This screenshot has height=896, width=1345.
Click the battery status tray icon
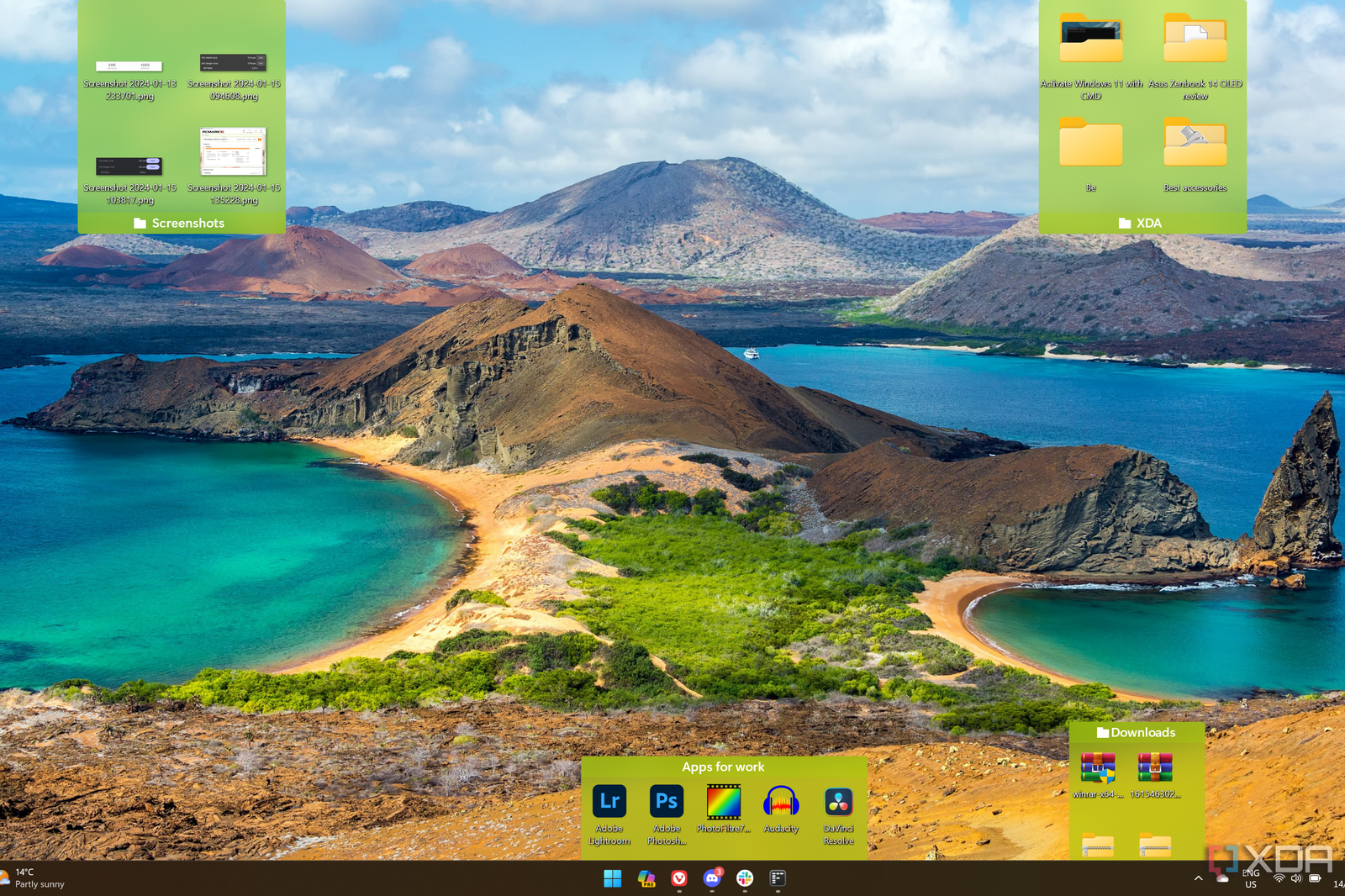click(x=1315, y=878)
